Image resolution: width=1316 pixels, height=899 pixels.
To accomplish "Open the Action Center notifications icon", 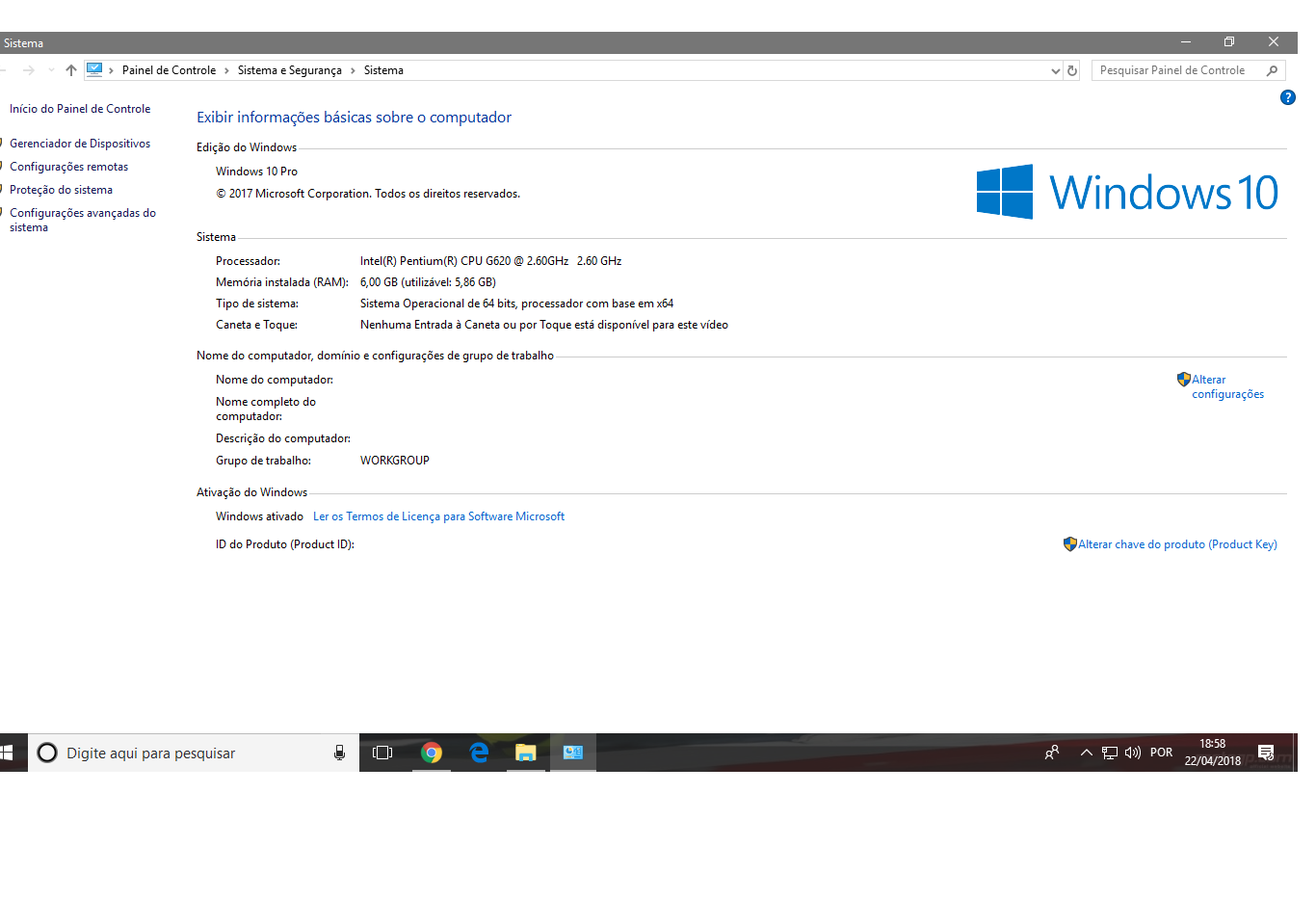I will [1266, 753].
